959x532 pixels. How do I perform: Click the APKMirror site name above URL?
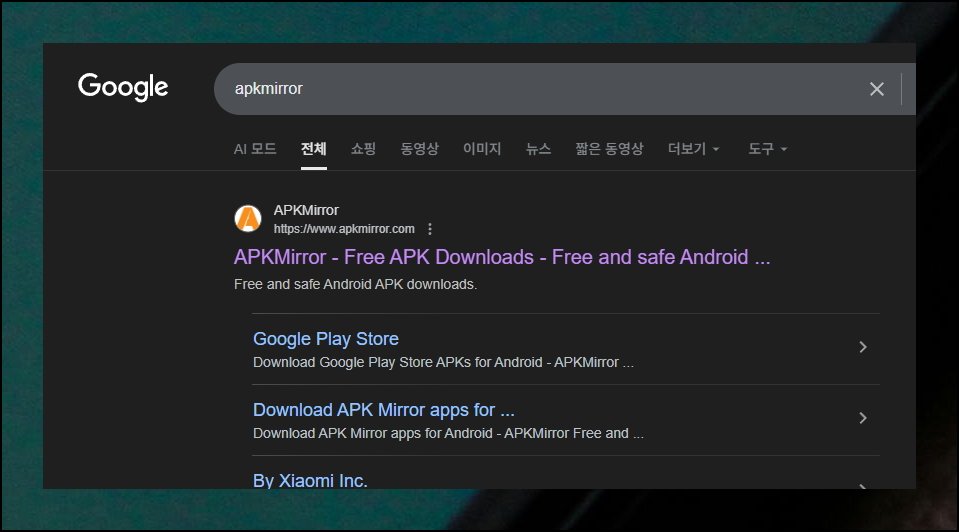tap(306, 210)
